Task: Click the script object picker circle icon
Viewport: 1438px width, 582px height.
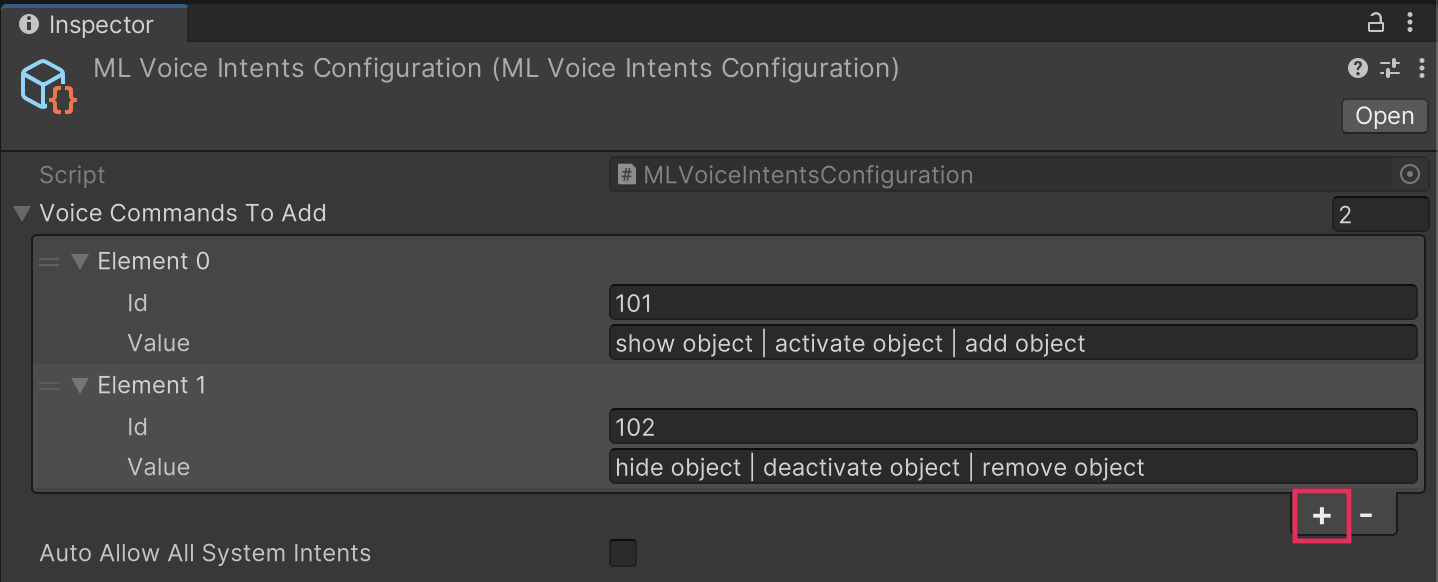Action: [x=1409, y=175]
